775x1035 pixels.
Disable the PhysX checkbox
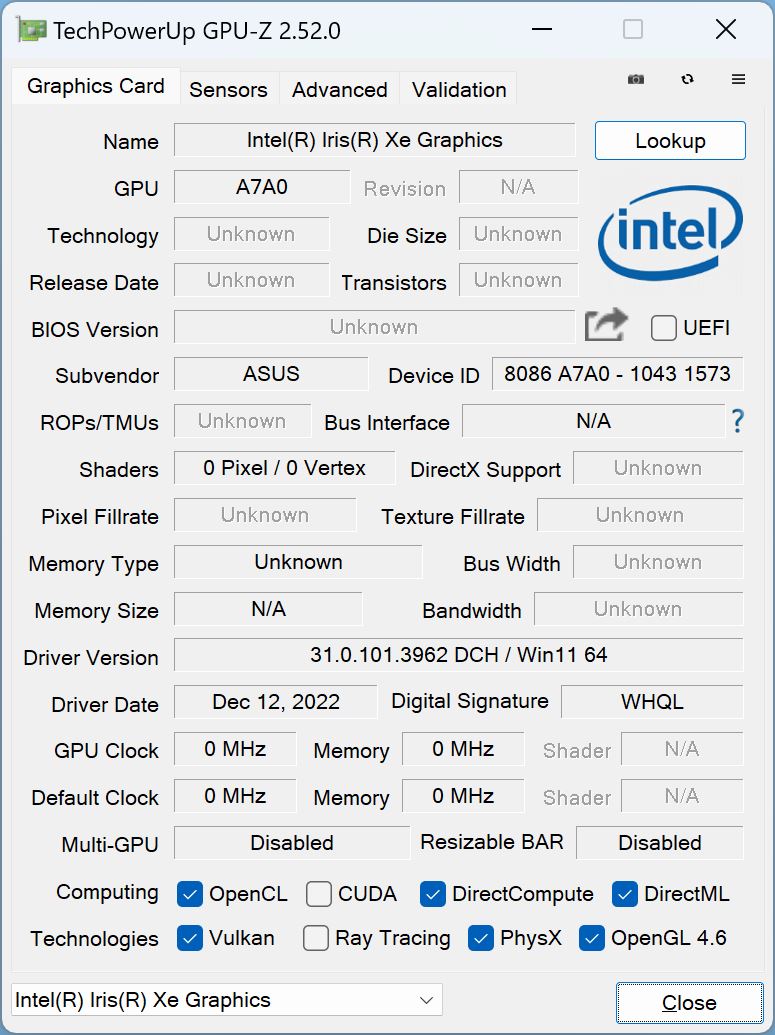point(481,938)
